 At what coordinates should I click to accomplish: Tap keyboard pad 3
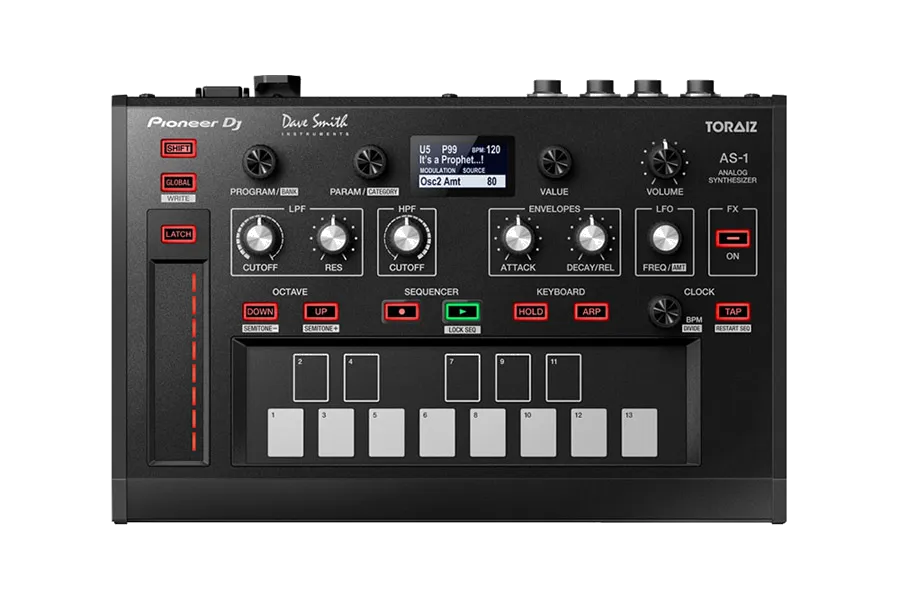(336, 433)
